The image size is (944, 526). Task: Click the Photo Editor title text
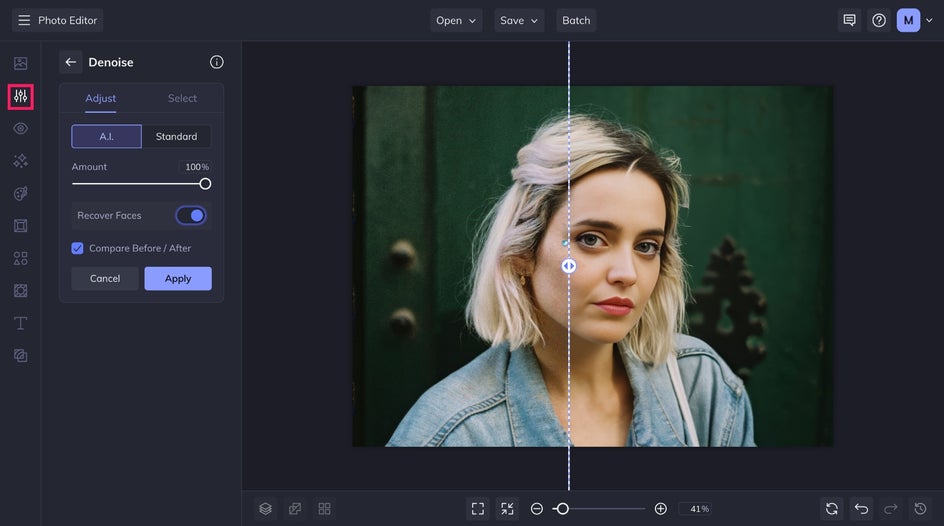pyautogui.click(x=67, y=20)
